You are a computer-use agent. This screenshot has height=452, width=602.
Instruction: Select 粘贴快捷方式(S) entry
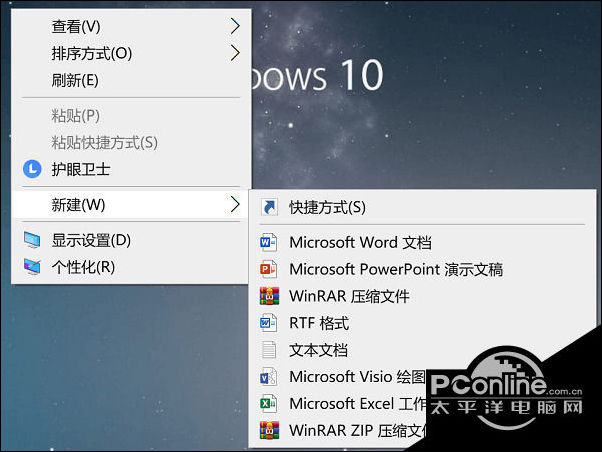click(x=131, y=142)
